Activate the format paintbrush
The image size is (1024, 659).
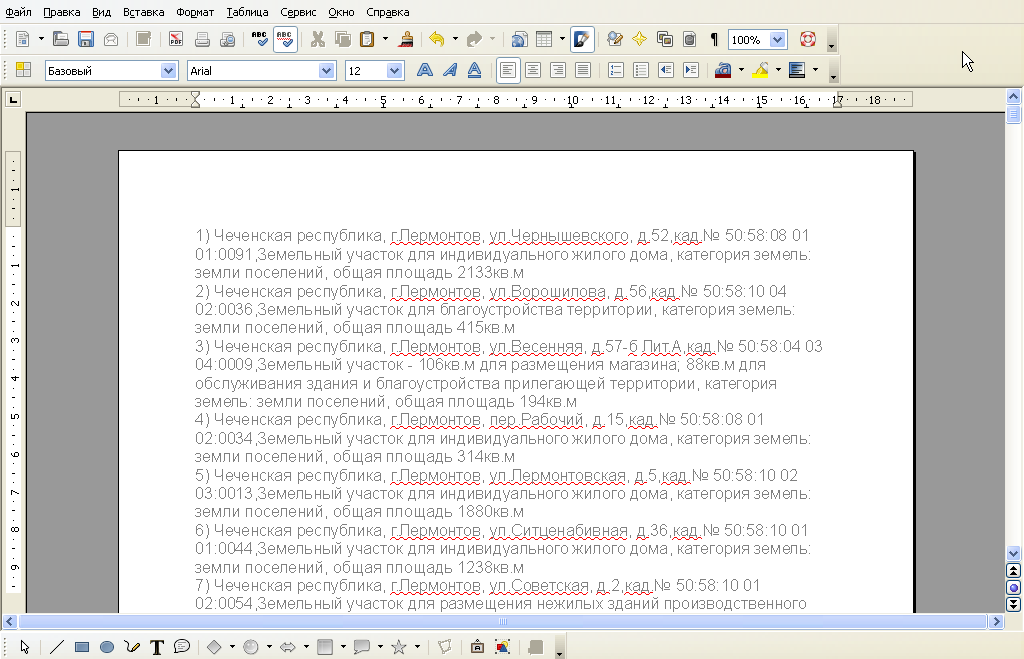406,39
